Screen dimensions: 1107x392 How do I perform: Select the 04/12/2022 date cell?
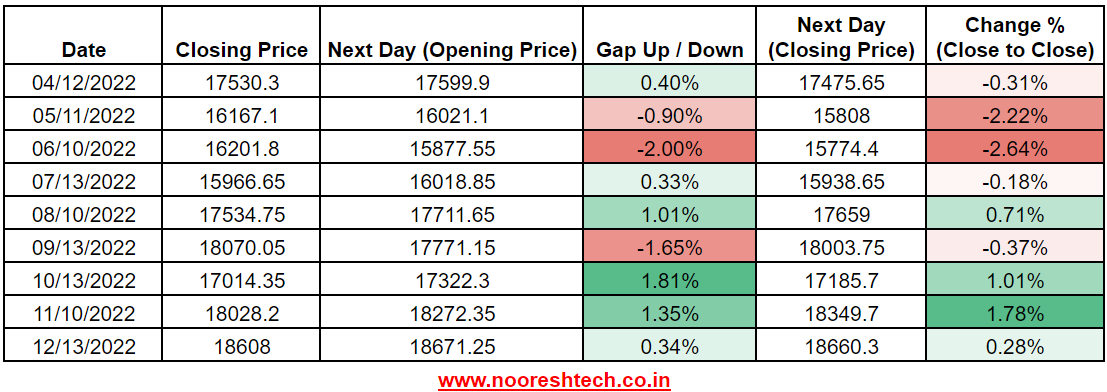pos(84,83)
